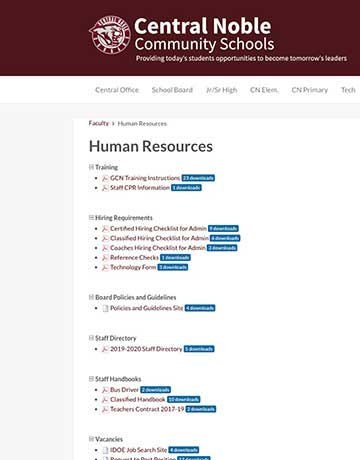Click downloads badge next to Reference Checks

175,257
